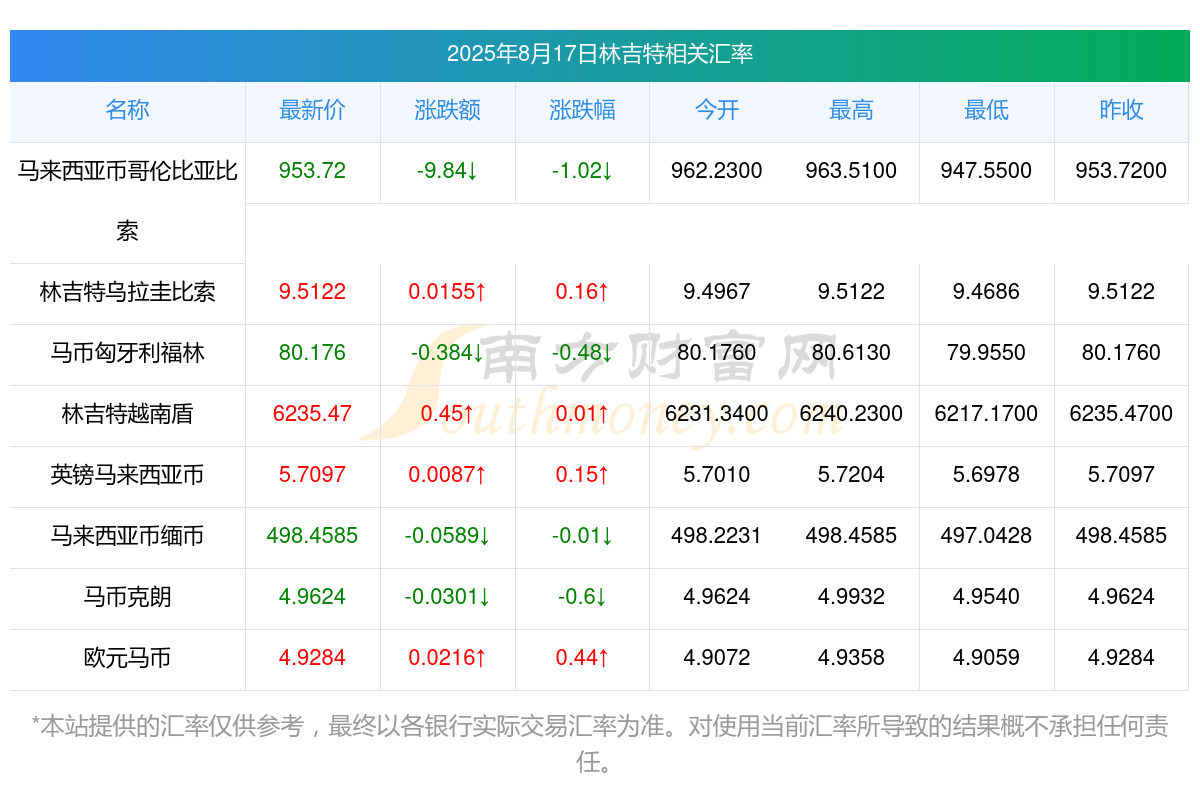Click opening value 498.2231

(x=717, y=536)
